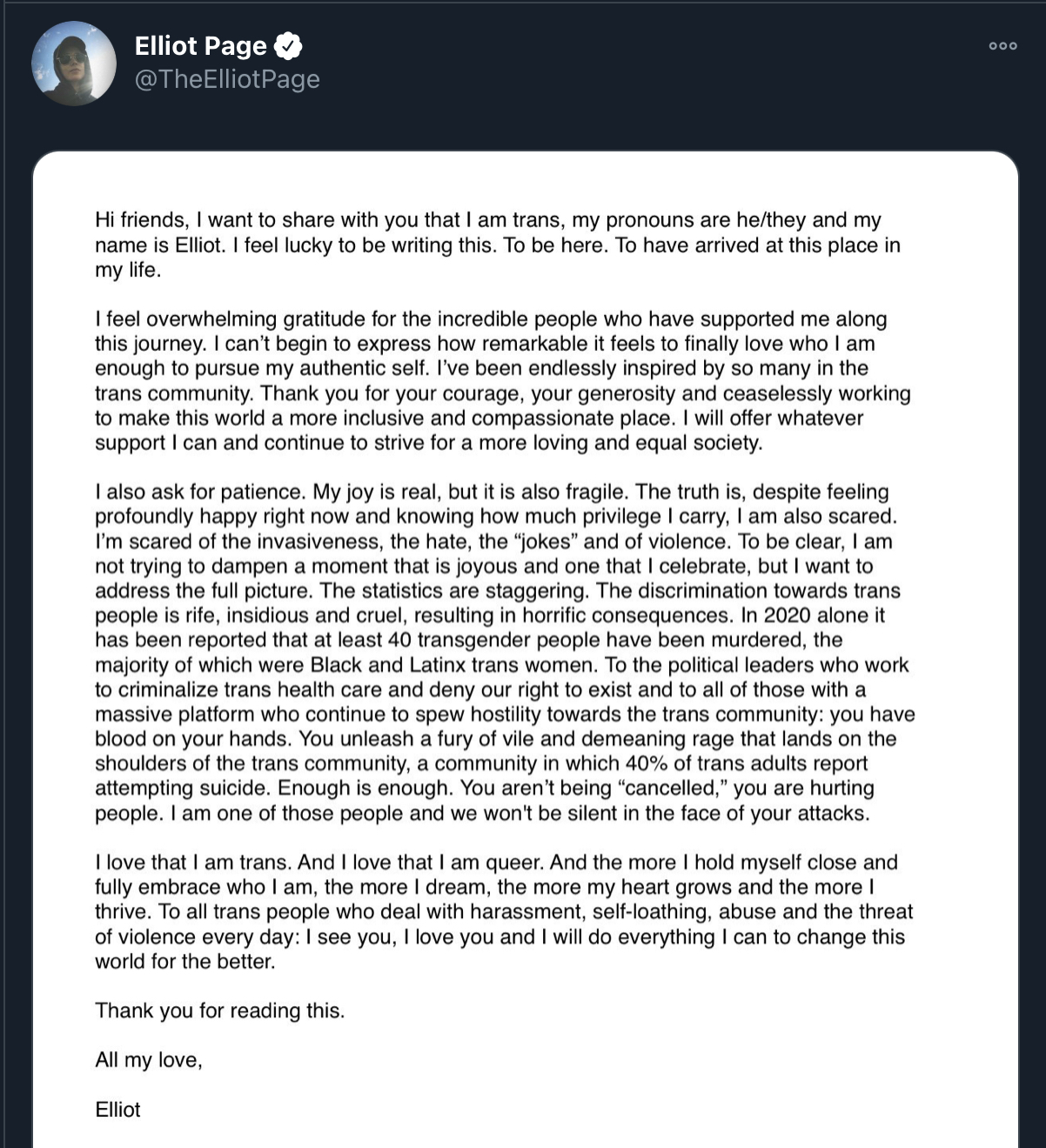Click the "All my love," closing line
The image size is (1046, 1148).
[148, 1060]
